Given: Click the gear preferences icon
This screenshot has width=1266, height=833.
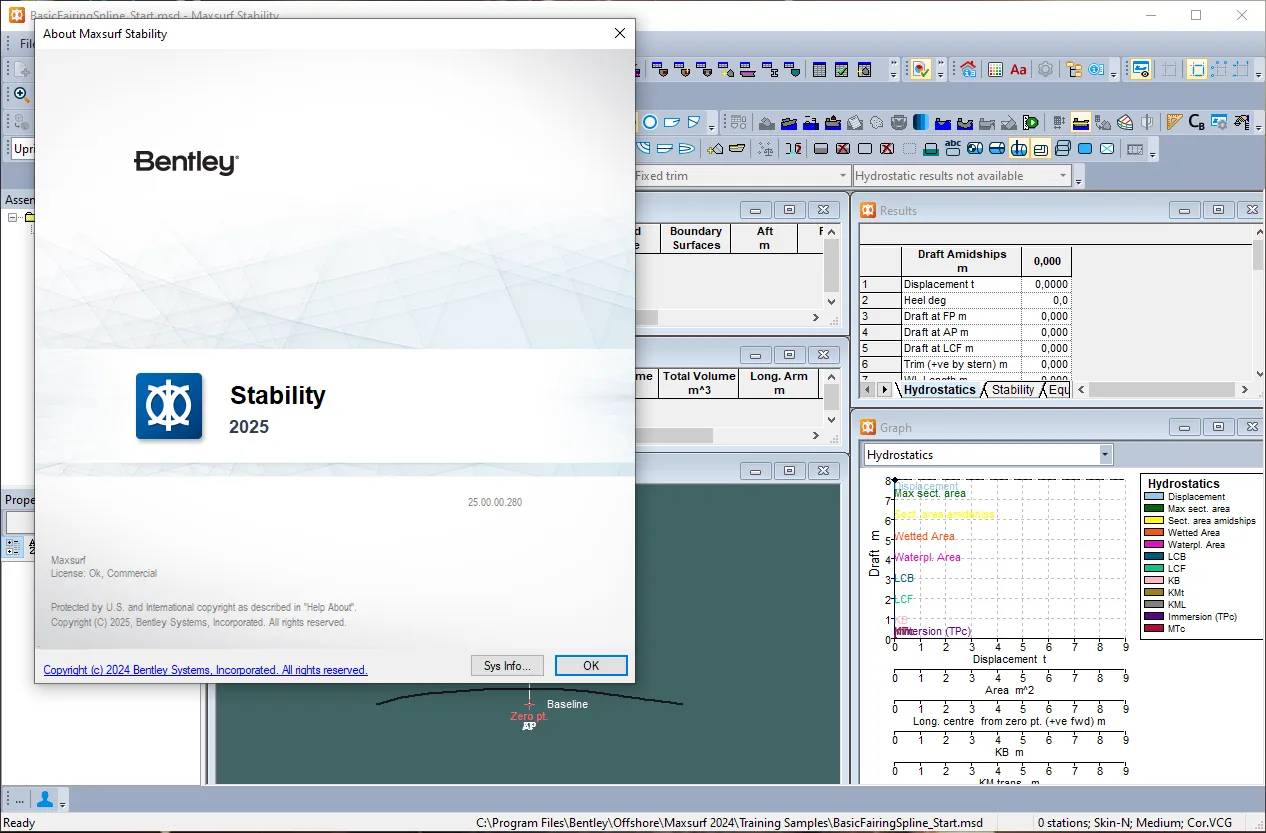Looking at the screenshot, I should click(1045, 70).
